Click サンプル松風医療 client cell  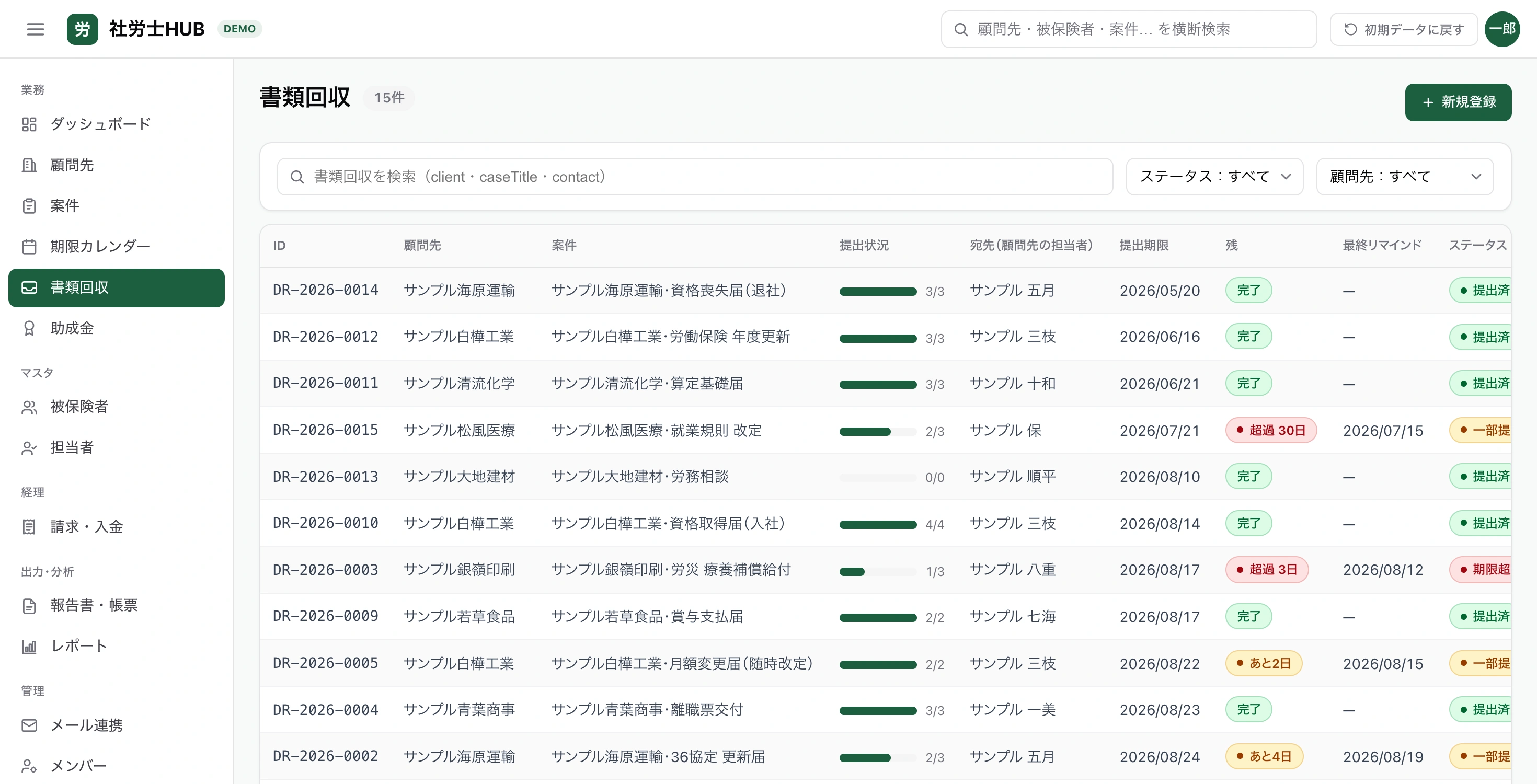(459, 430)
